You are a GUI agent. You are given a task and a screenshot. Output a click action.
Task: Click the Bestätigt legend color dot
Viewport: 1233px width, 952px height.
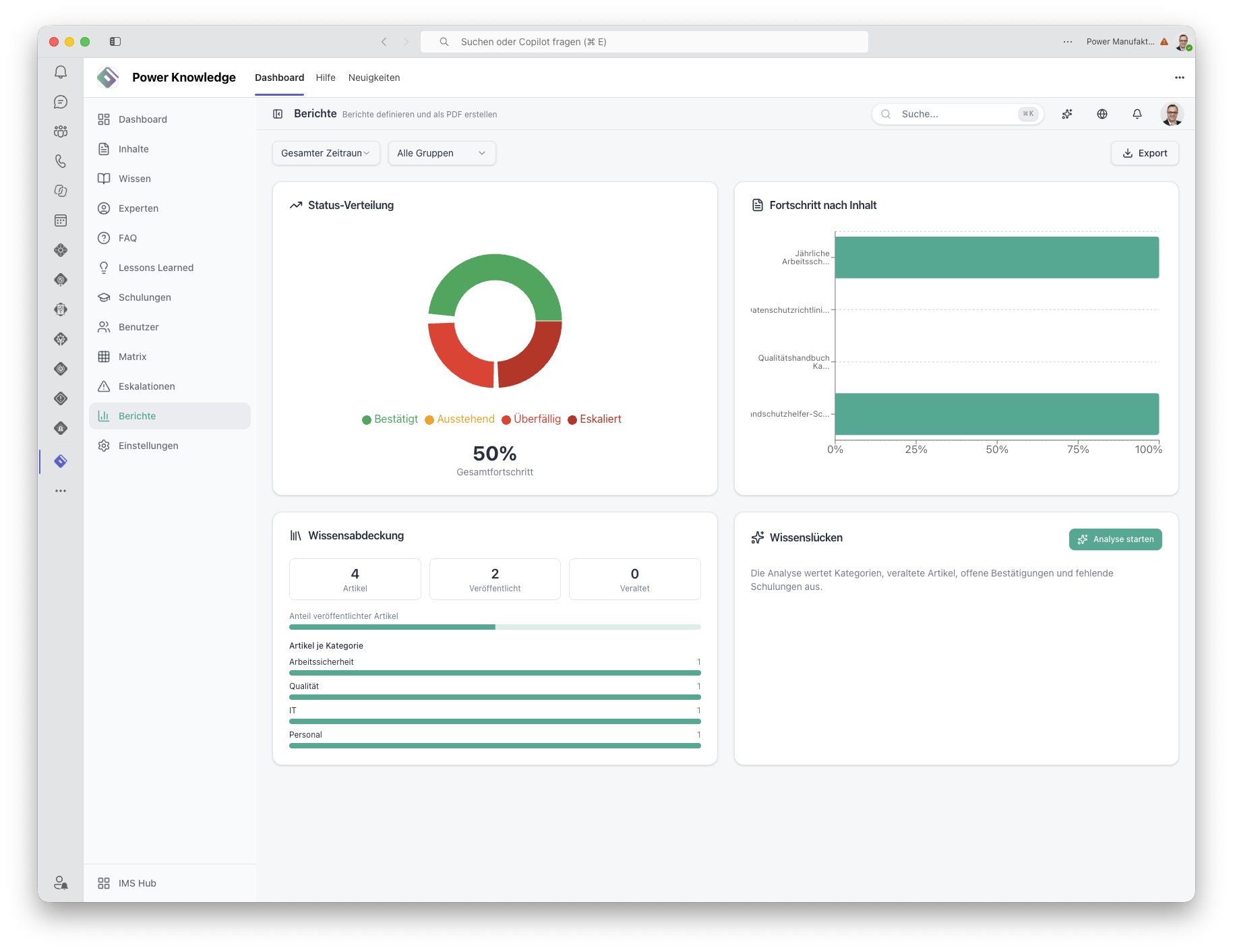point(367,420)
